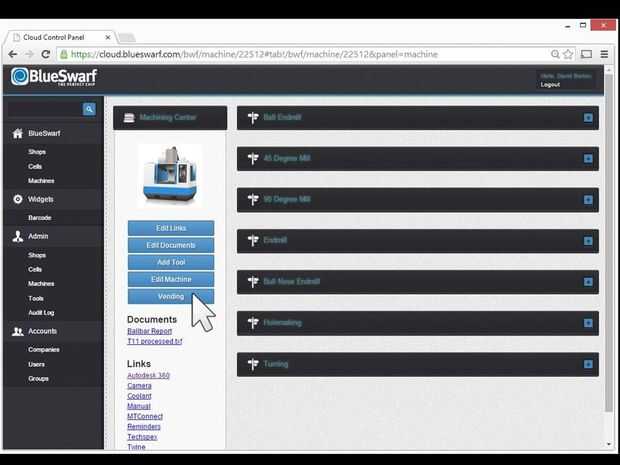Screen dimensions: 620x465
Task: Expand the 45 Degree Mill panel
Action: click(588, 159)
